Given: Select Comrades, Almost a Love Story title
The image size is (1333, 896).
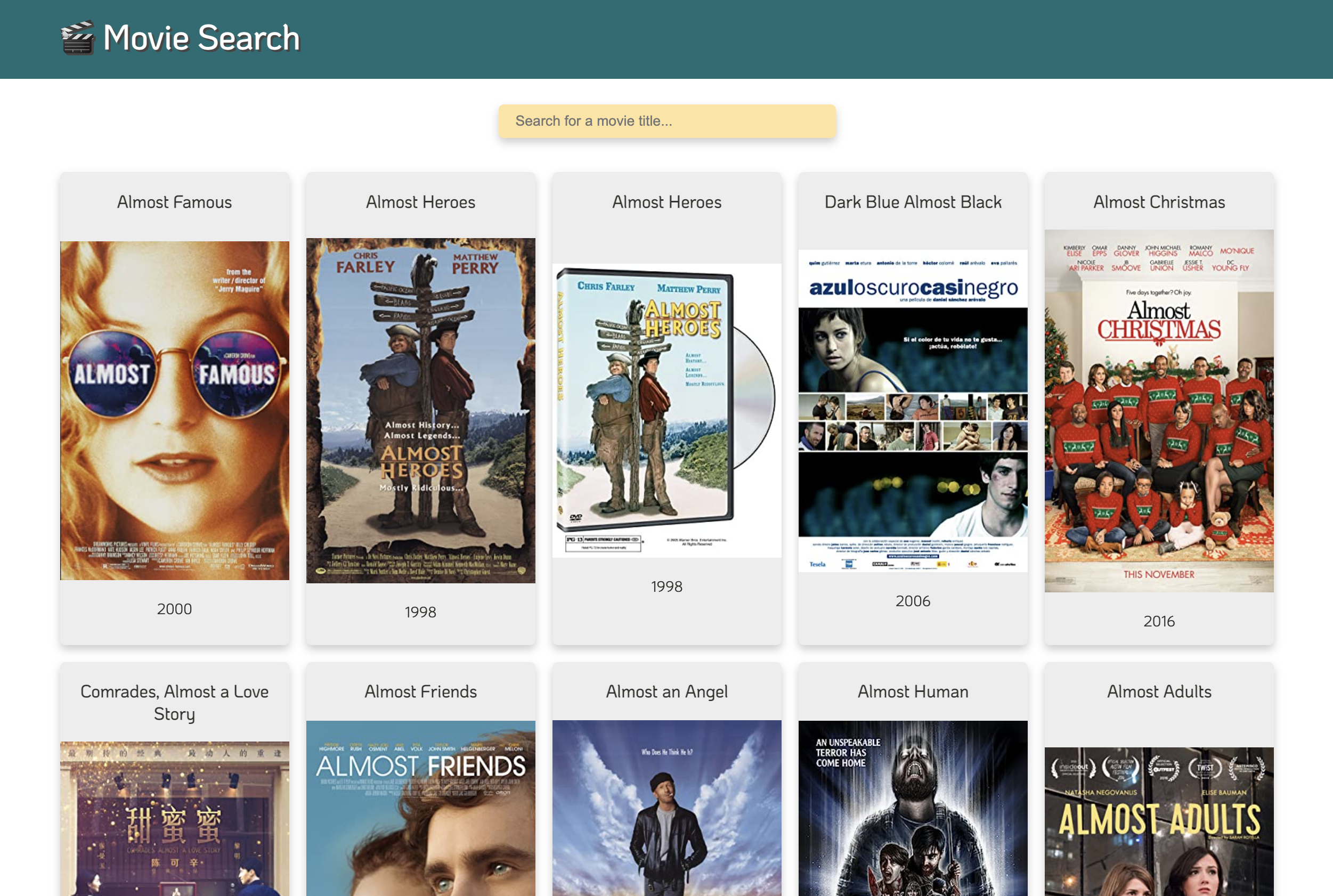Looking at the screenshot, I should 175,703.
